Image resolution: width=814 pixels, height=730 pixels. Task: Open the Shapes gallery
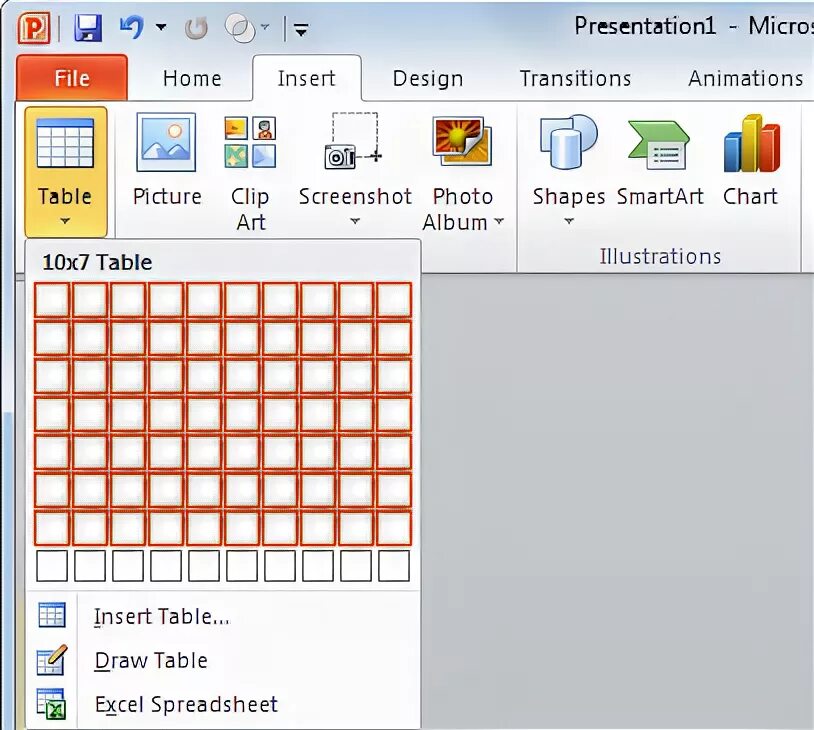[x=569, y=171]
